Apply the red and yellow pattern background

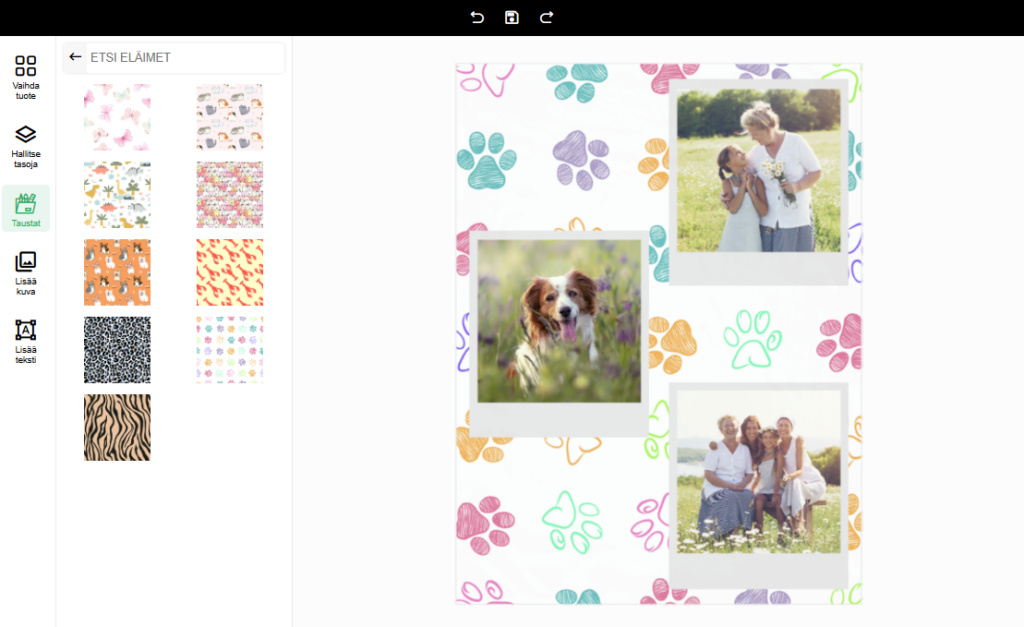click(x=230, y=272)
